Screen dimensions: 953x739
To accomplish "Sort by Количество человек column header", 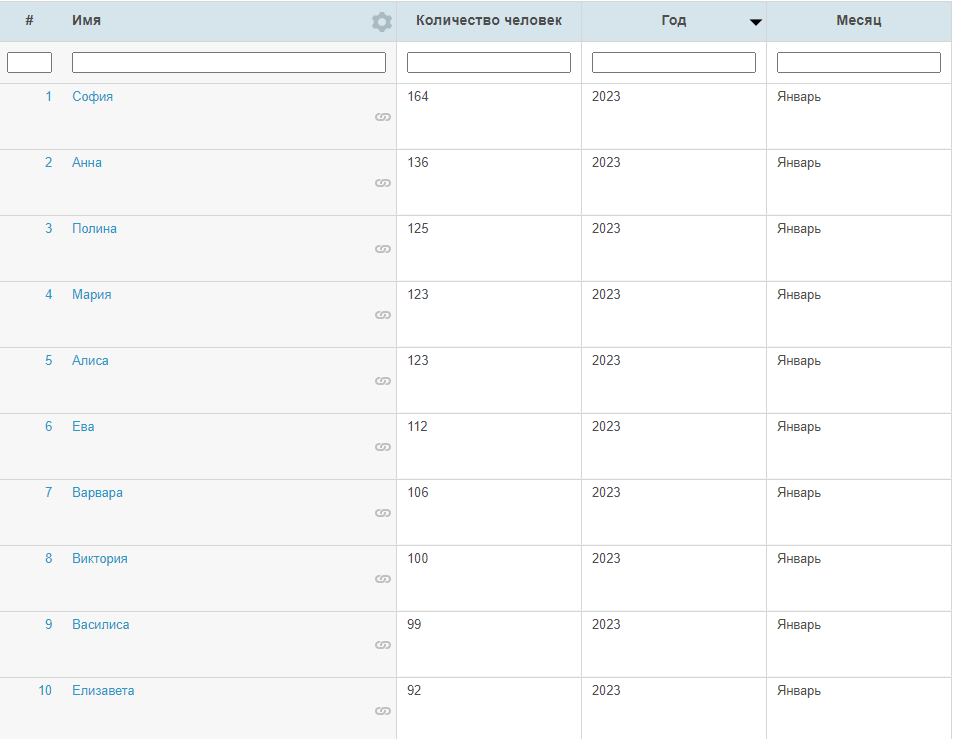I will (x=488, y=21).
